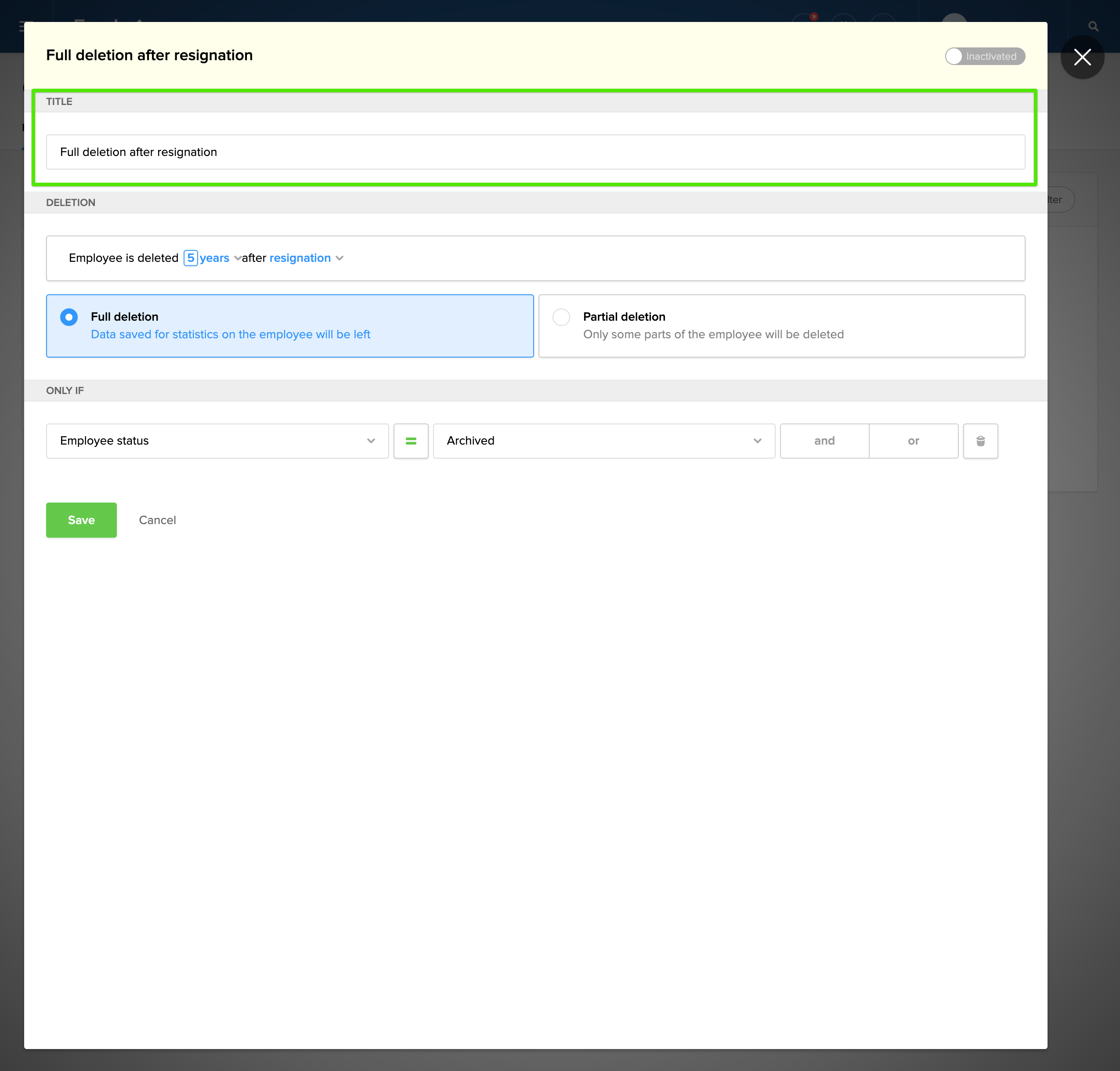Viewport: 1120px width, 1071px height.
Task: Click the green Save button
Action: (81, 520)
